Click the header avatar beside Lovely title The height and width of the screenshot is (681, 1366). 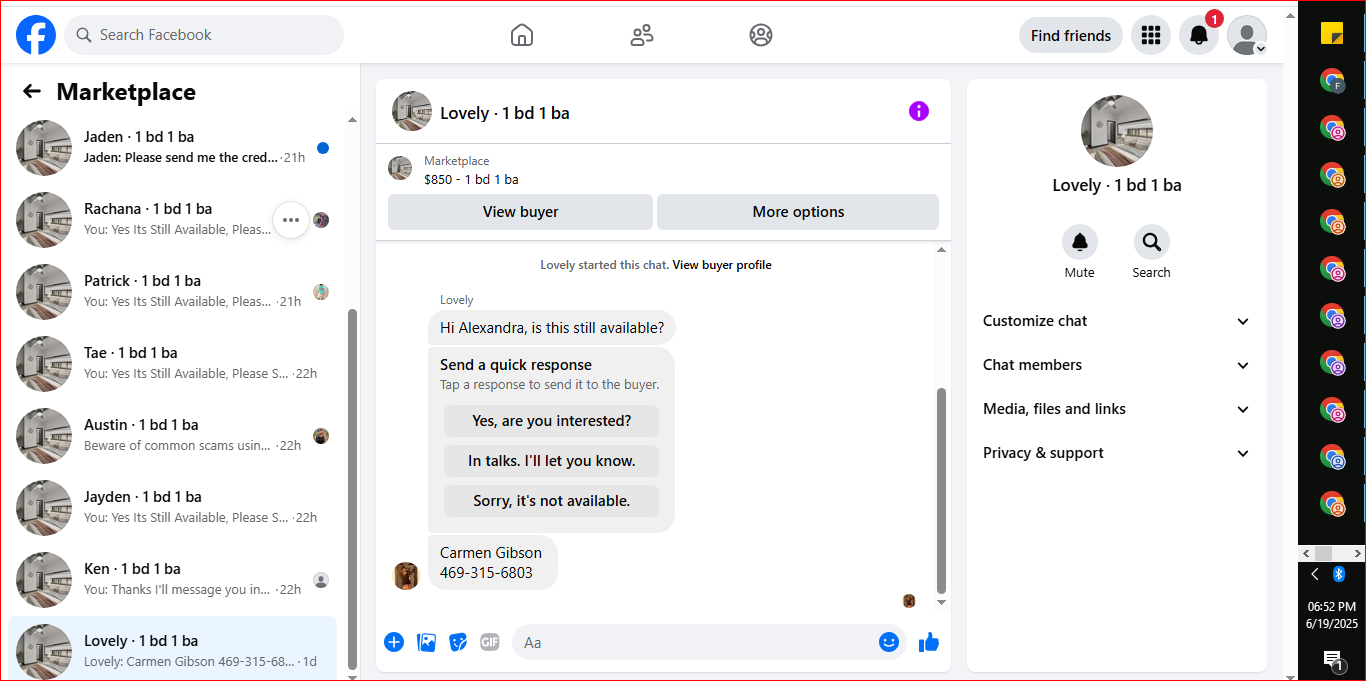[412, 111]
